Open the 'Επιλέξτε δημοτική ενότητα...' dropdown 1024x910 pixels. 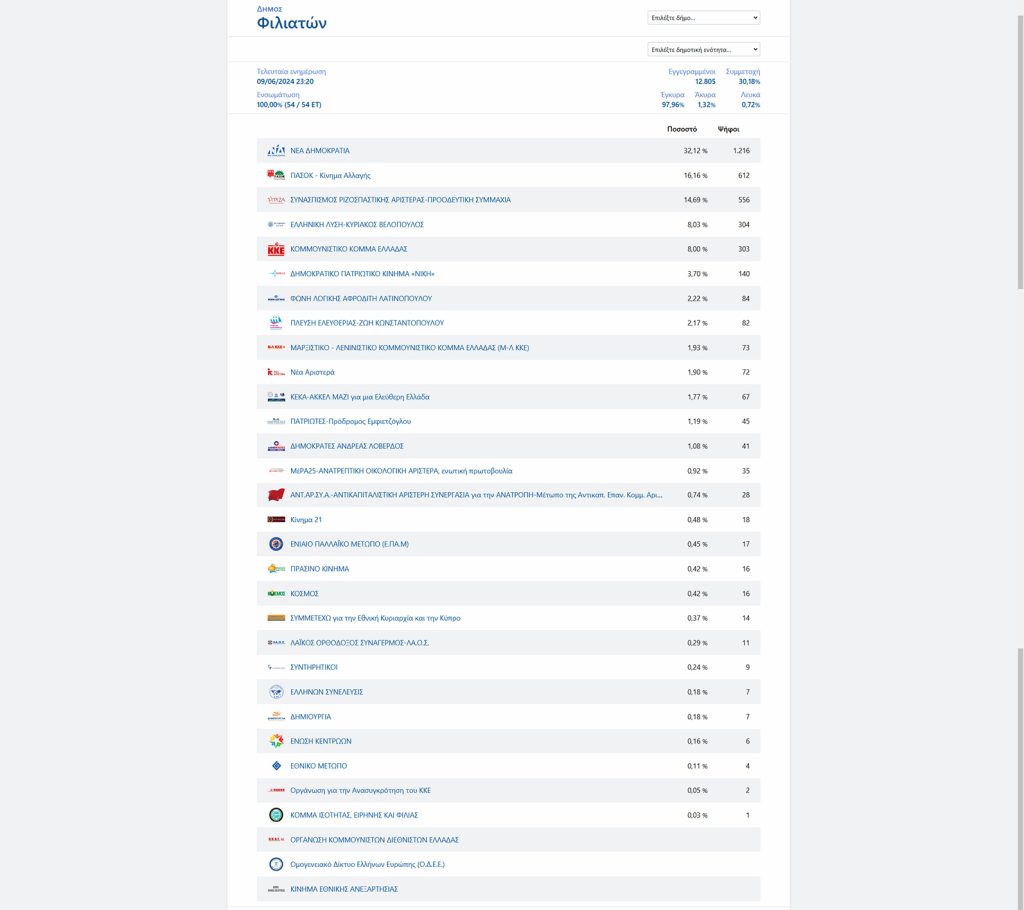703,49
